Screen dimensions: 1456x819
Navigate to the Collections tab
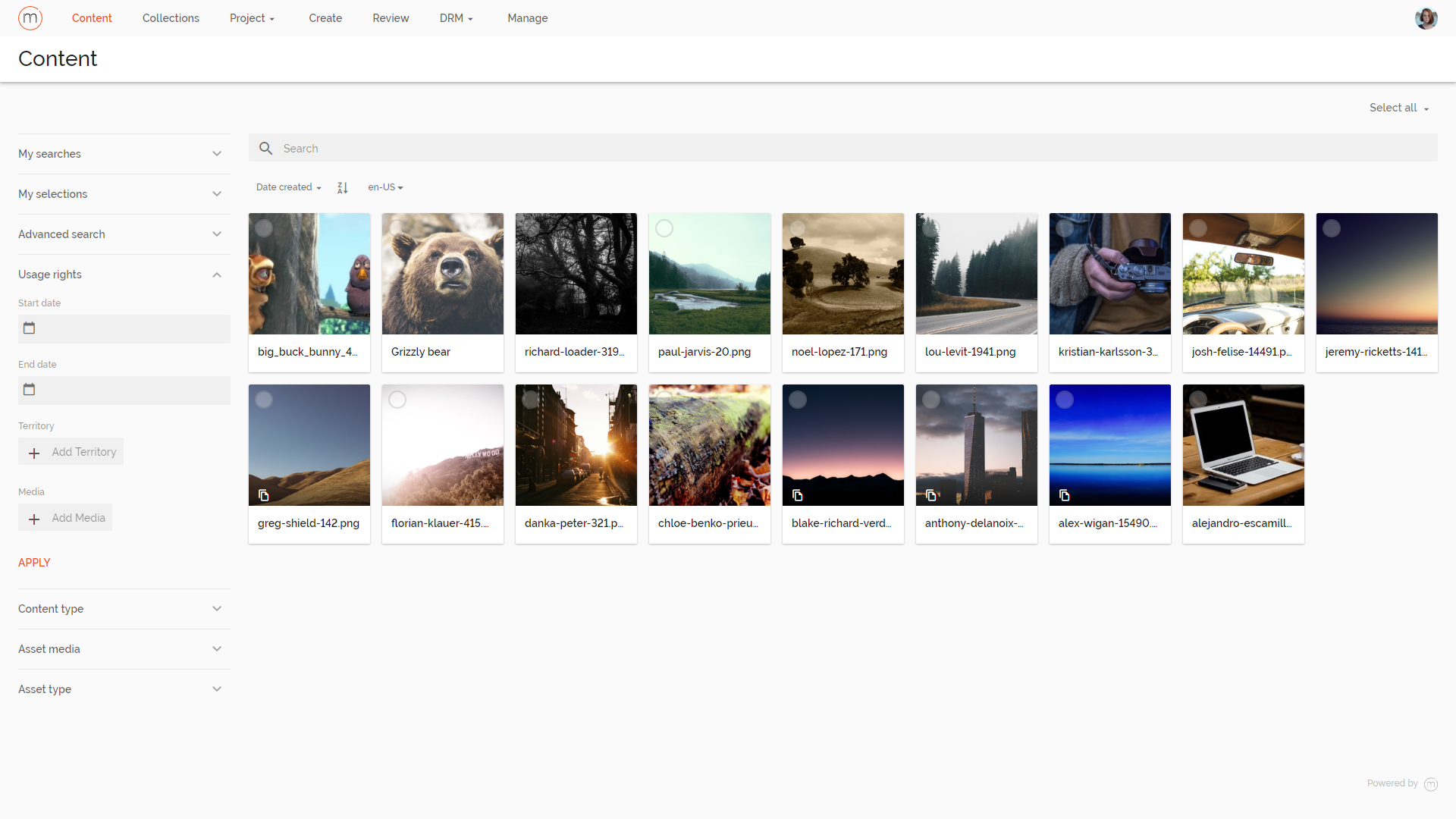[x=171, y=17]
